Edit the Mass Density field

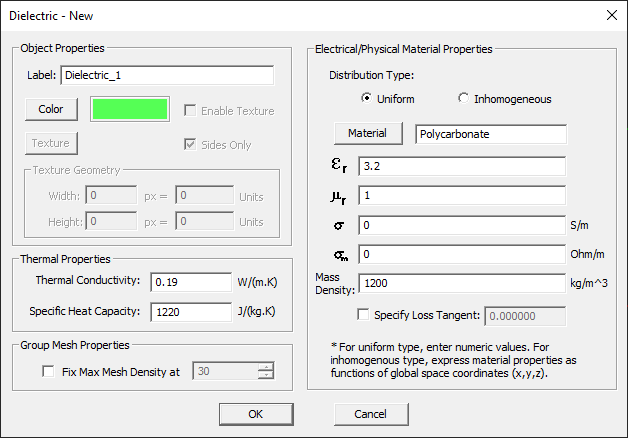click(462, 285)
